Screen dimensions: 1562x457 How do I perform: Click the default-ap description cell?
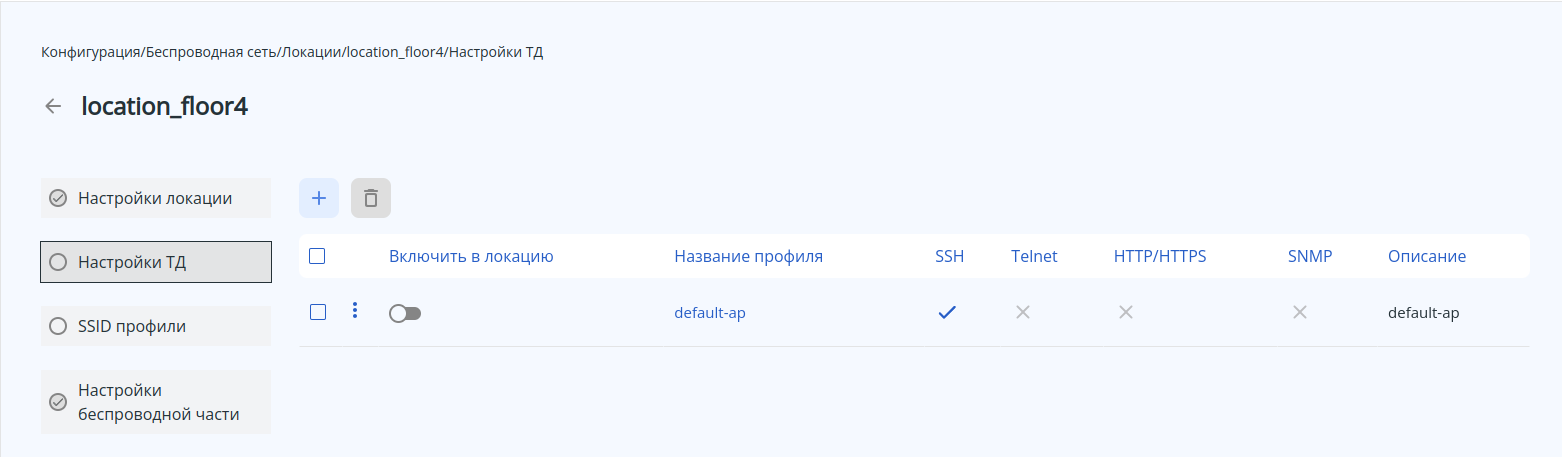[1423, 313]
